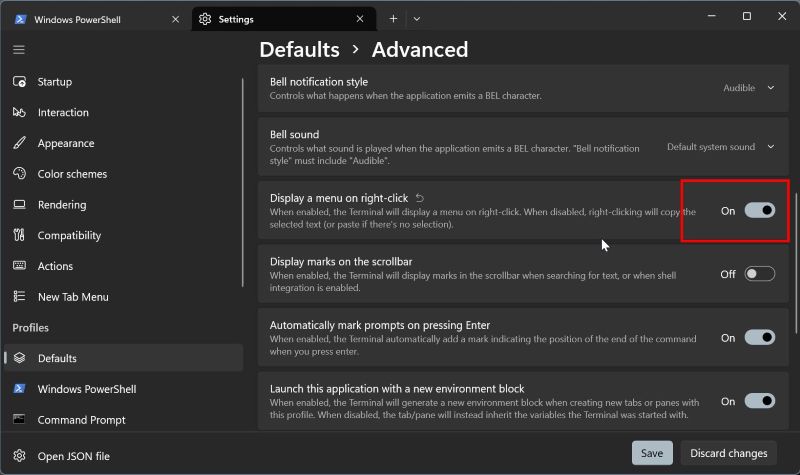This screenshot has width=800, height=475.
Task: Select Command Prompt profile in sidebar
Action: pyautogui.click(x=81, y=420)
